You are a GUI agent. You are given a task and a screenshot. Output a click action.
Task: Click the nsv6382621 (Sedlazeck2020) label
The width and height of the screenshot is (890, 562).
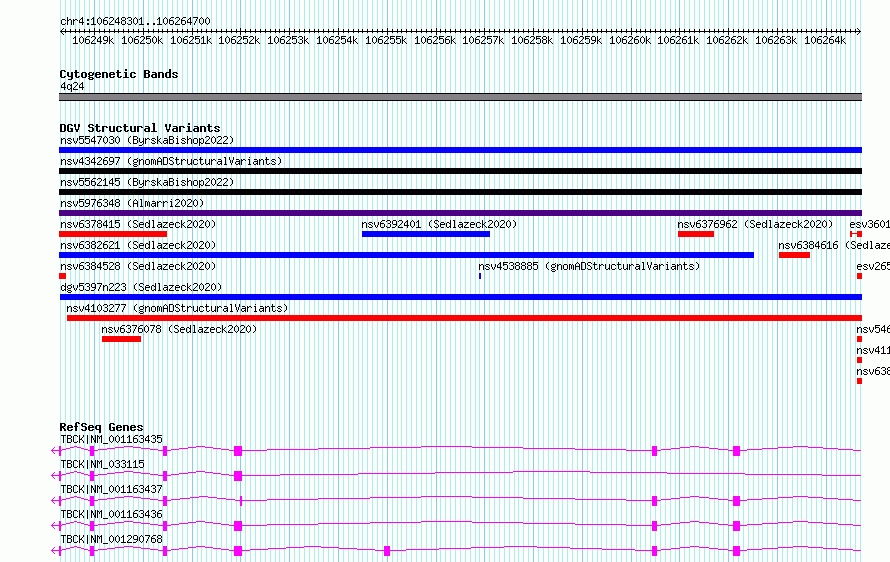pos(138,245)
